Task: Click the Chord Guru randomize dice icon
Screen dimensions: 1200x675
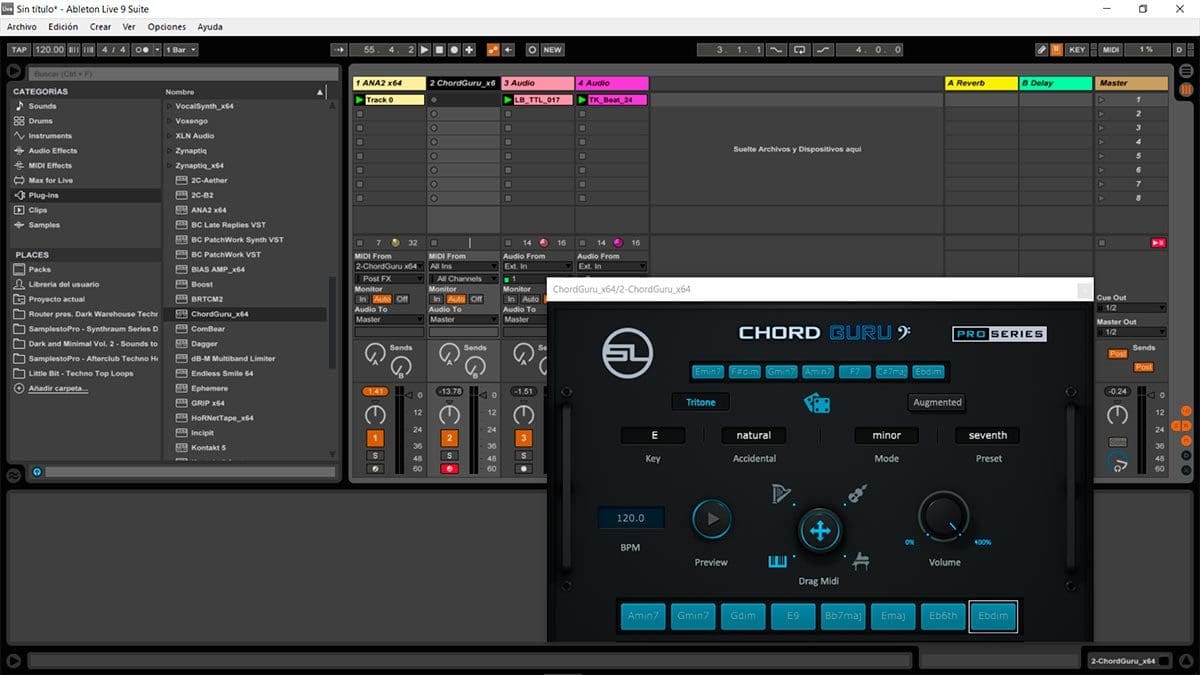Action: (x=818, y=403)
